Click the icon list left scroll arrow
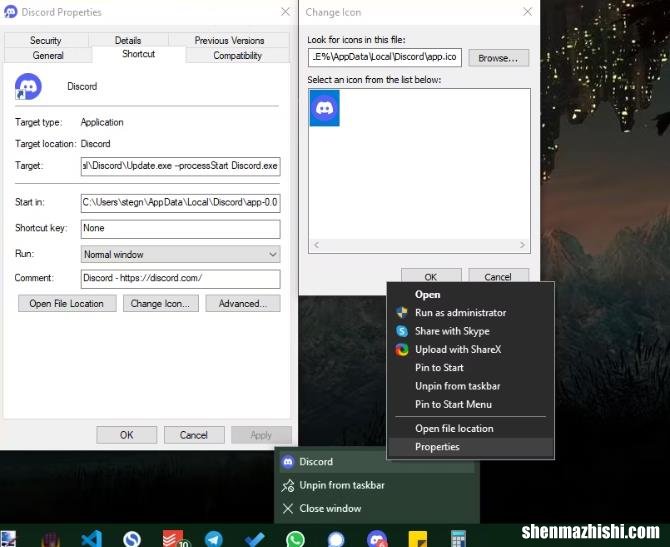The width and height of the screenshot is (670, 547). 317,245
